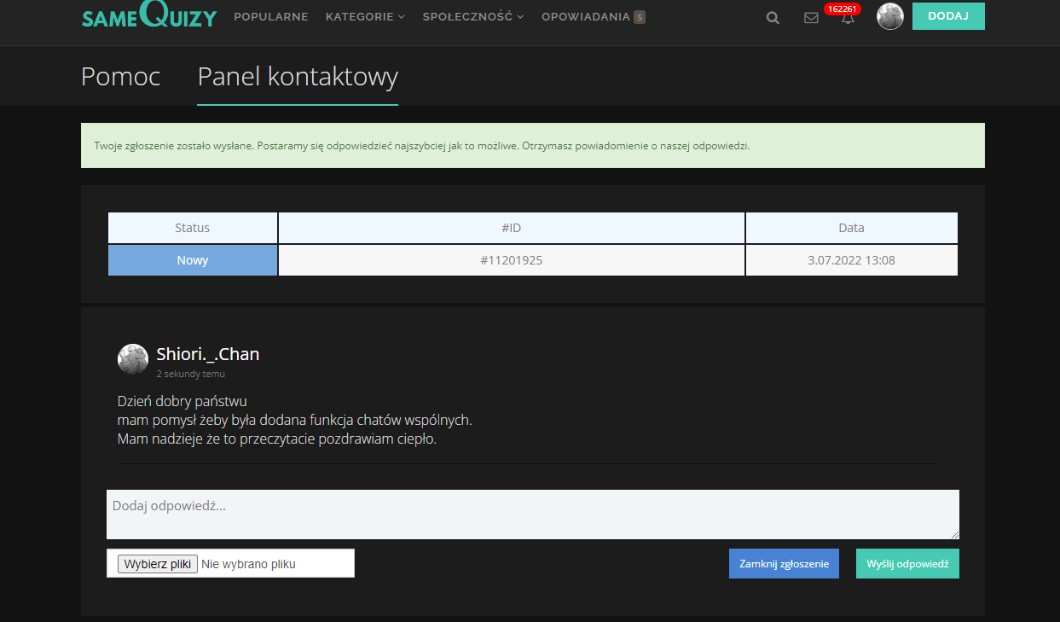Expand the Kategorie dropdown menu

365,17
